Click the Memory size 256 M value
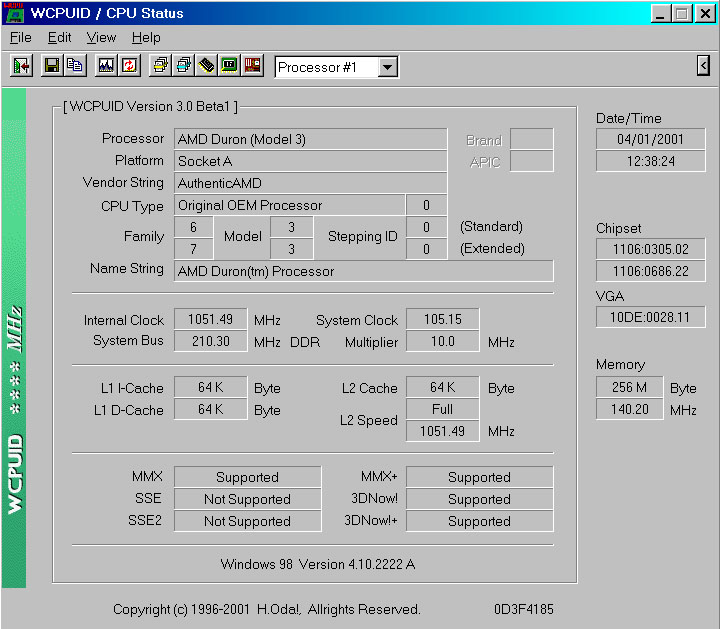 [630, 387]
